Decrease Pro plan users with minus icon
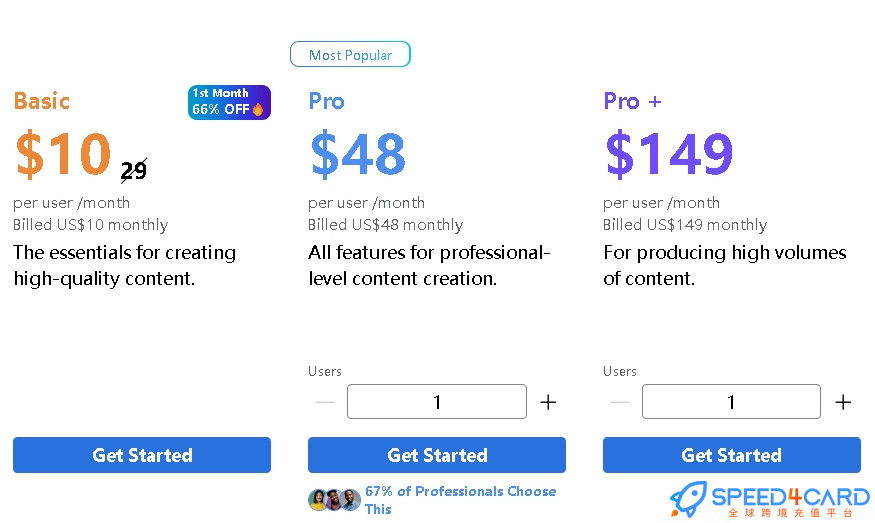Viewport: 875px width, 523px height. [325, 402]
